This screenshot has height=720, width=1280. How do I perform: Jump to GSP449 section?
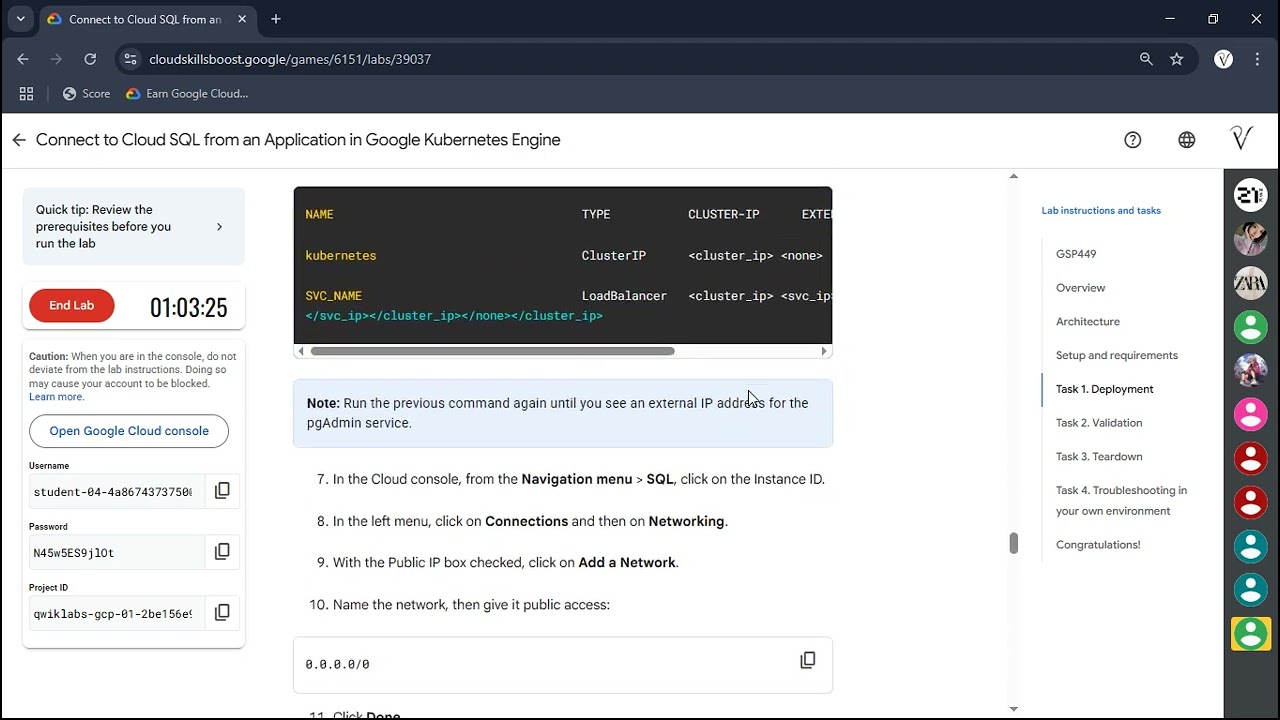pyautogui.click(x=1076, y=254)
